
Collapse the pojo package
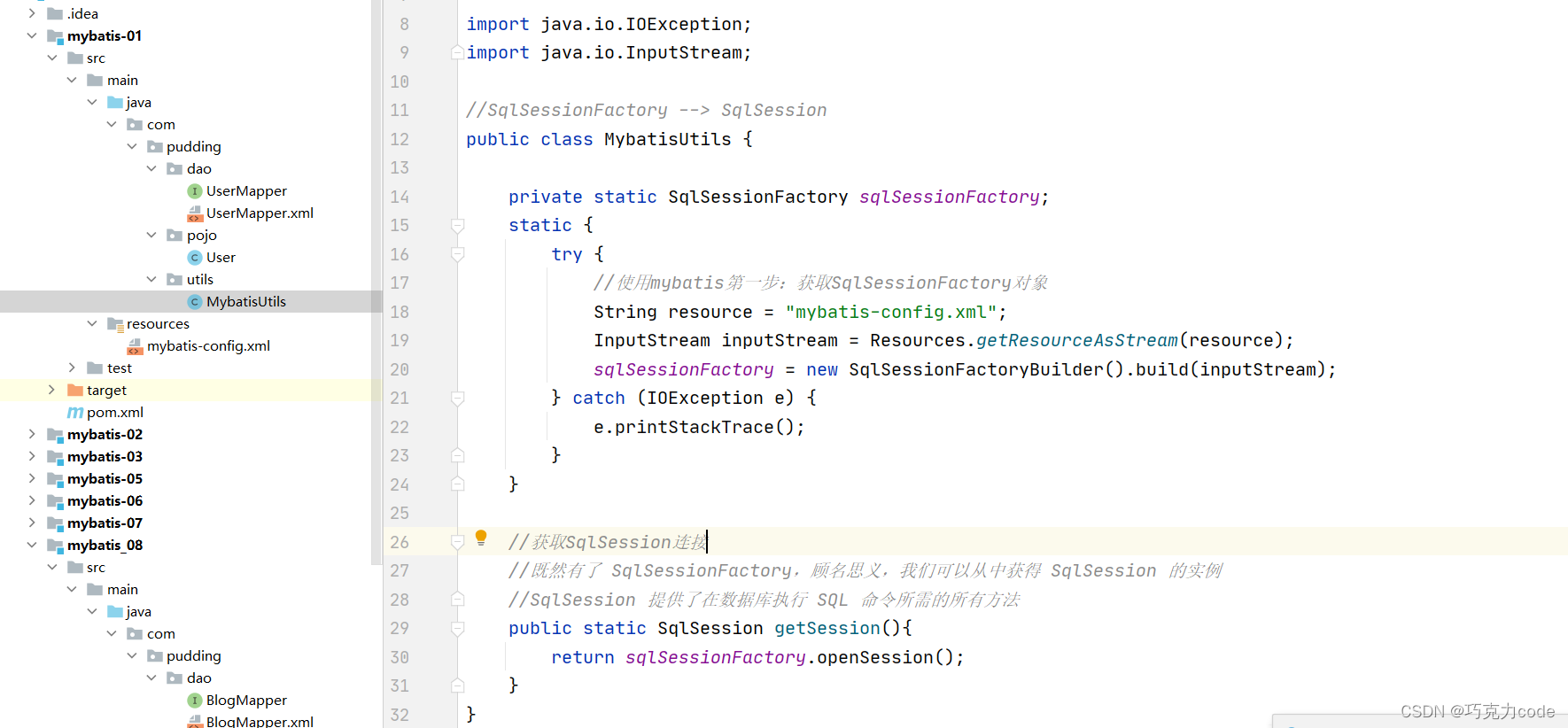pyautogui.click(x=151, y=236)
